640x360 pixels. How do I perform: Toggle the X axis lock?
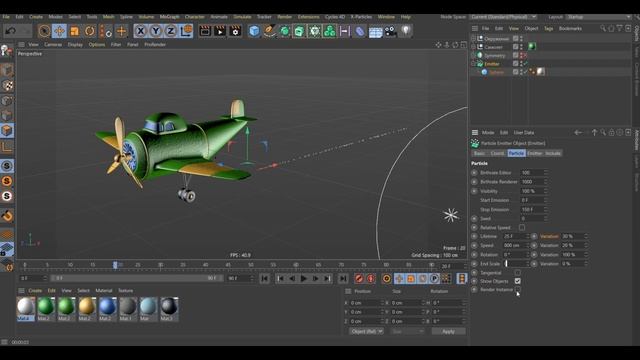141,31
